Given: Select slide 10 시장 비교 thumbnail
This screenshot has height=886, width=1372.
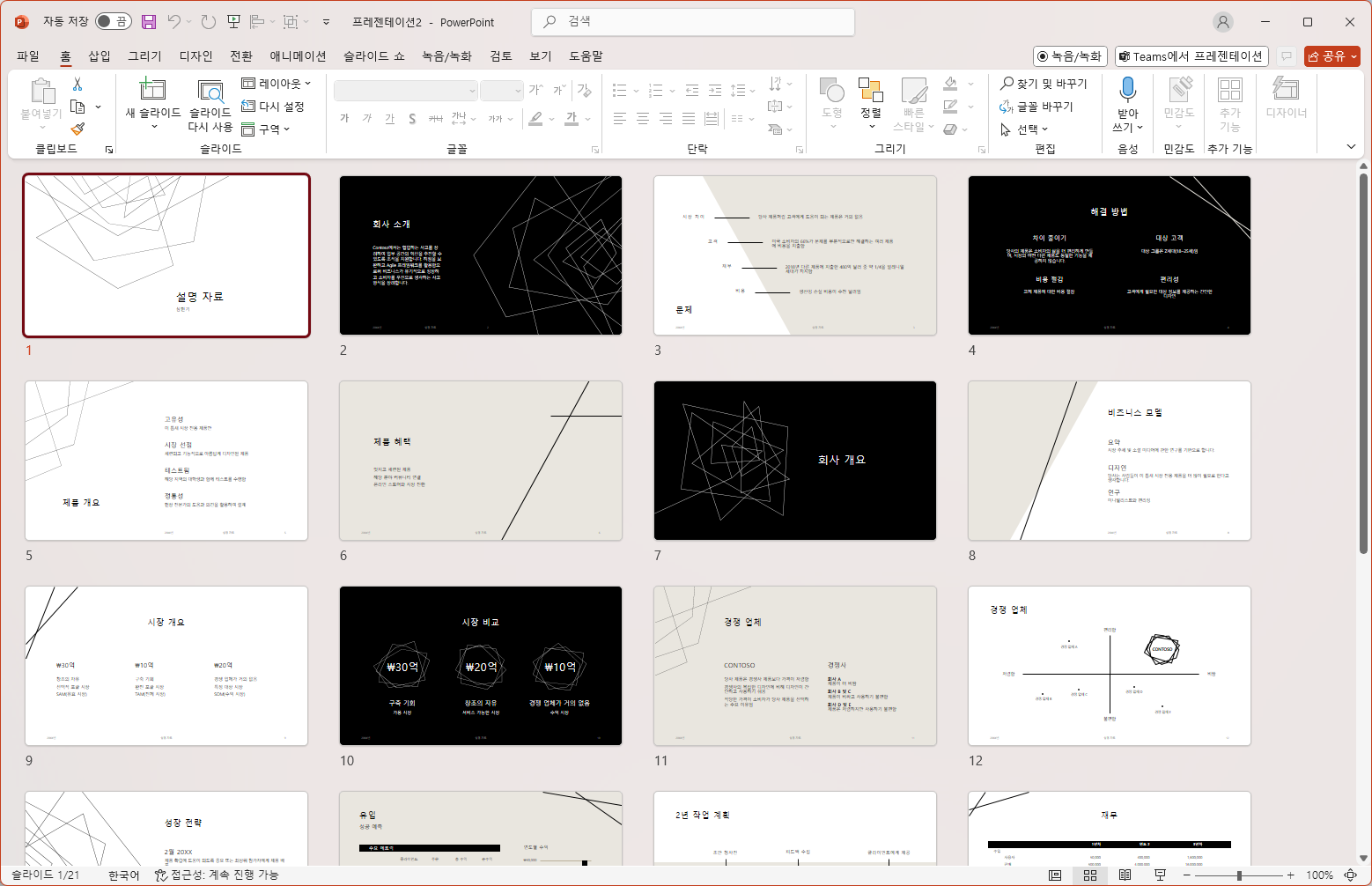Looking at the screenshot, I should 481,666.
